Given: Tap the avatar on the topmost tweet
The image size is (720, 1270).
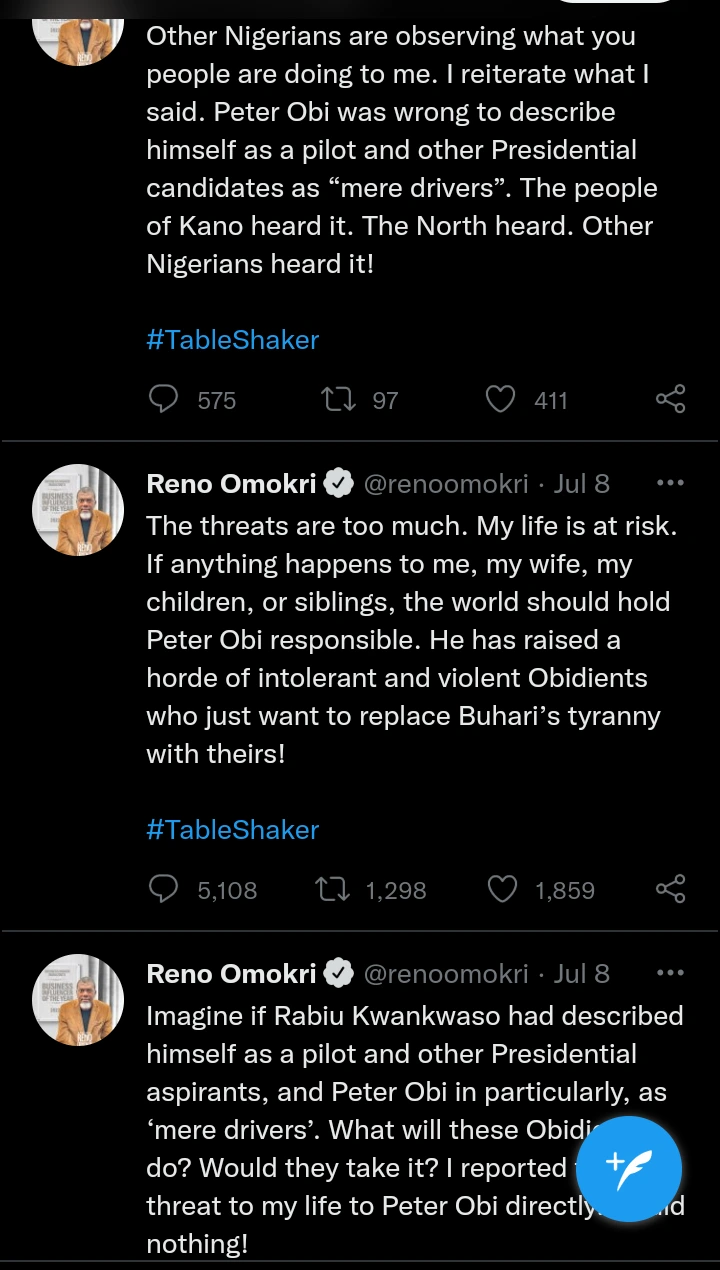Looking at the screenshot, I should [78, 30].
